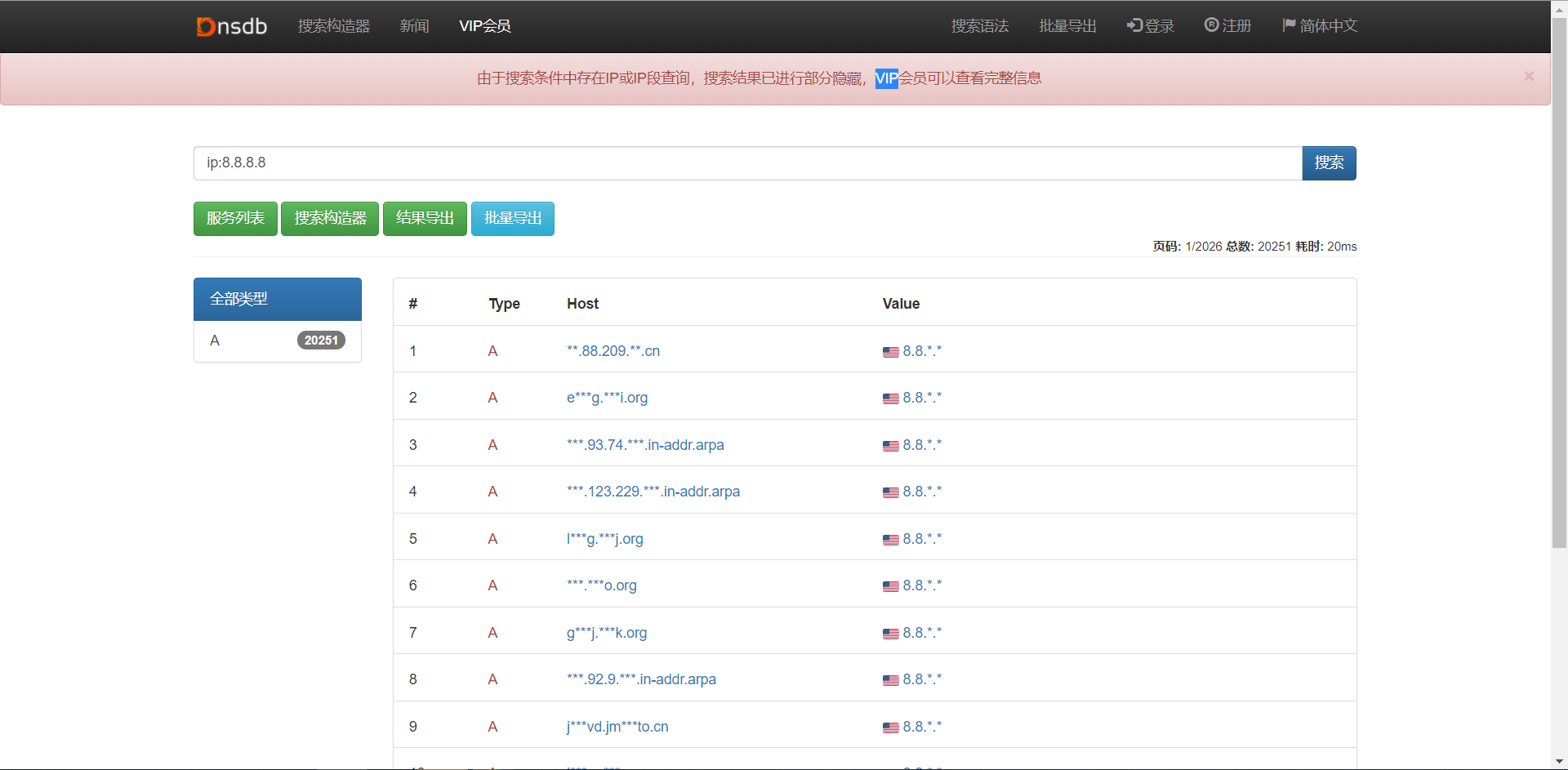Click the Value column header

tap(901, 304)
